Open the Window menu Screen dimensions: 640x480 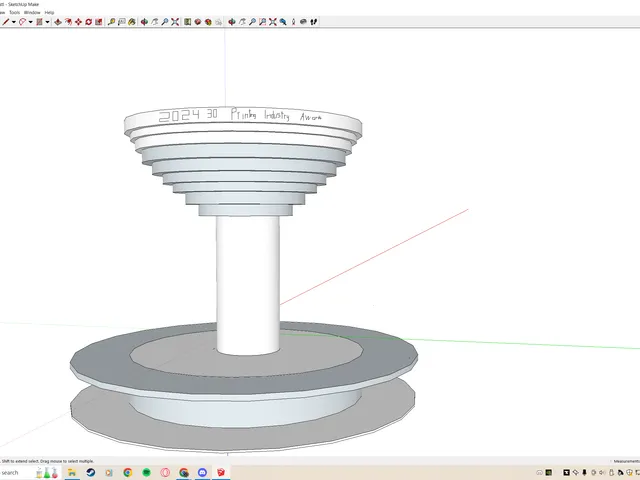tap(32, 13)
